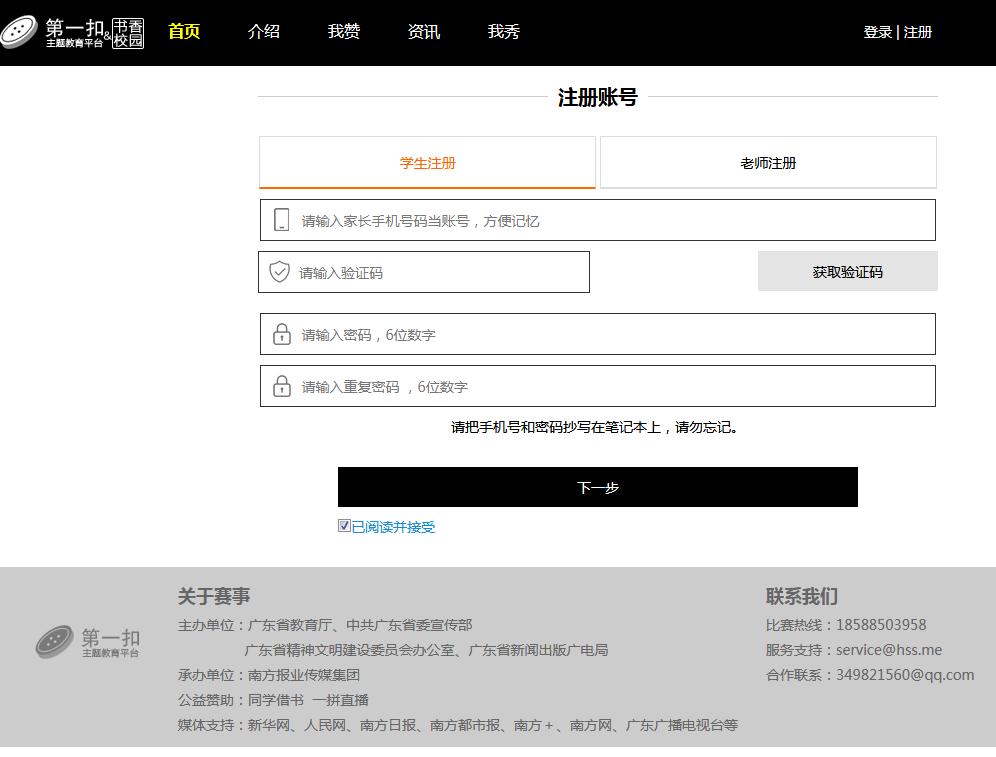Open the 介绍 navigation item
Image resolution: width=996 pixels, height=757 pixels.
click(x=264, y=32)
